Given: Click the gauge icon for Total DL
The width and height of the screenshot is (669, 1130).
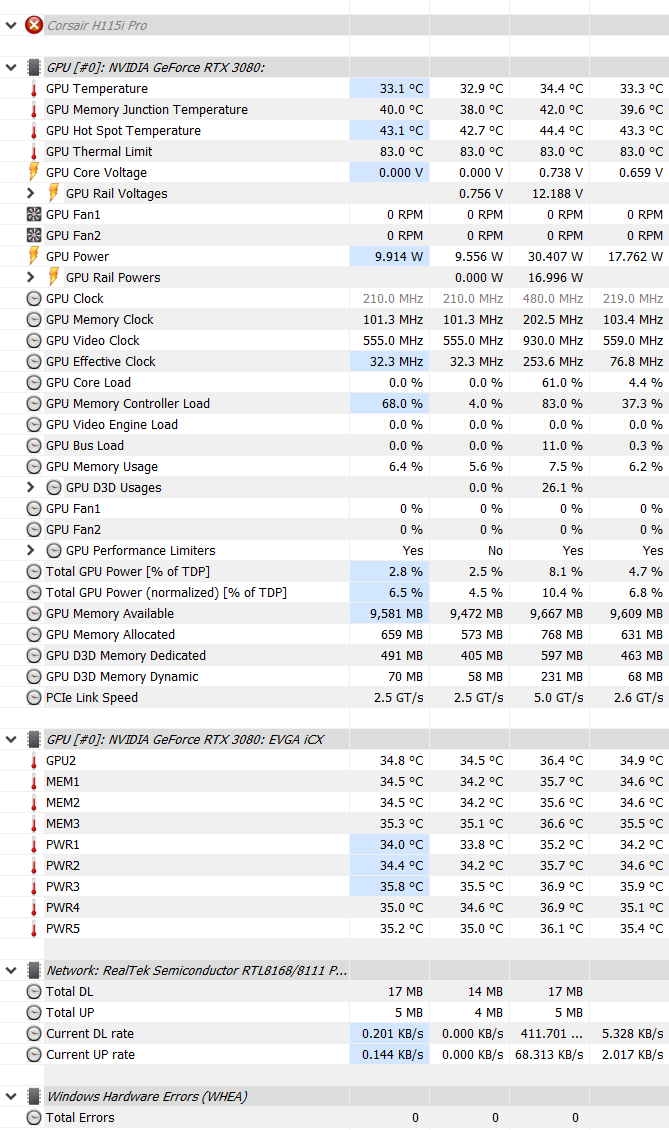Looking at the screenshot, I should (34, 992).
